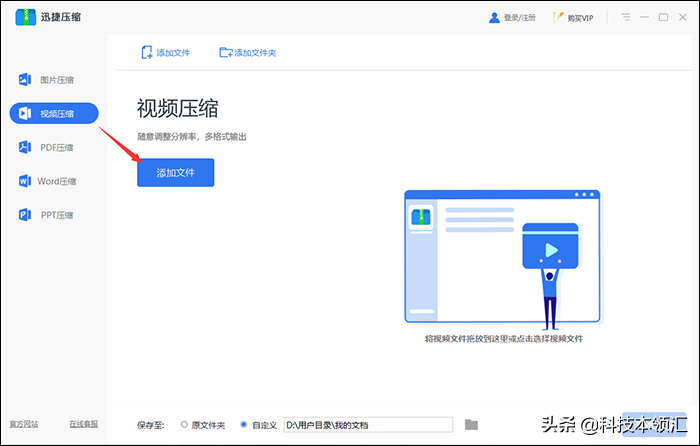This screenshot has height=446, width=700.
Task: Click the video drop area illustration
Action: click(x=502, y=258)
